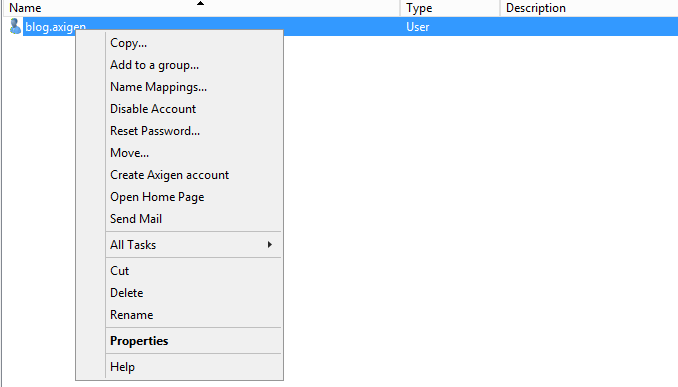Click the blog.axigen user icon
The height and width of the screenshot is (387, 678).
point(15,26)
